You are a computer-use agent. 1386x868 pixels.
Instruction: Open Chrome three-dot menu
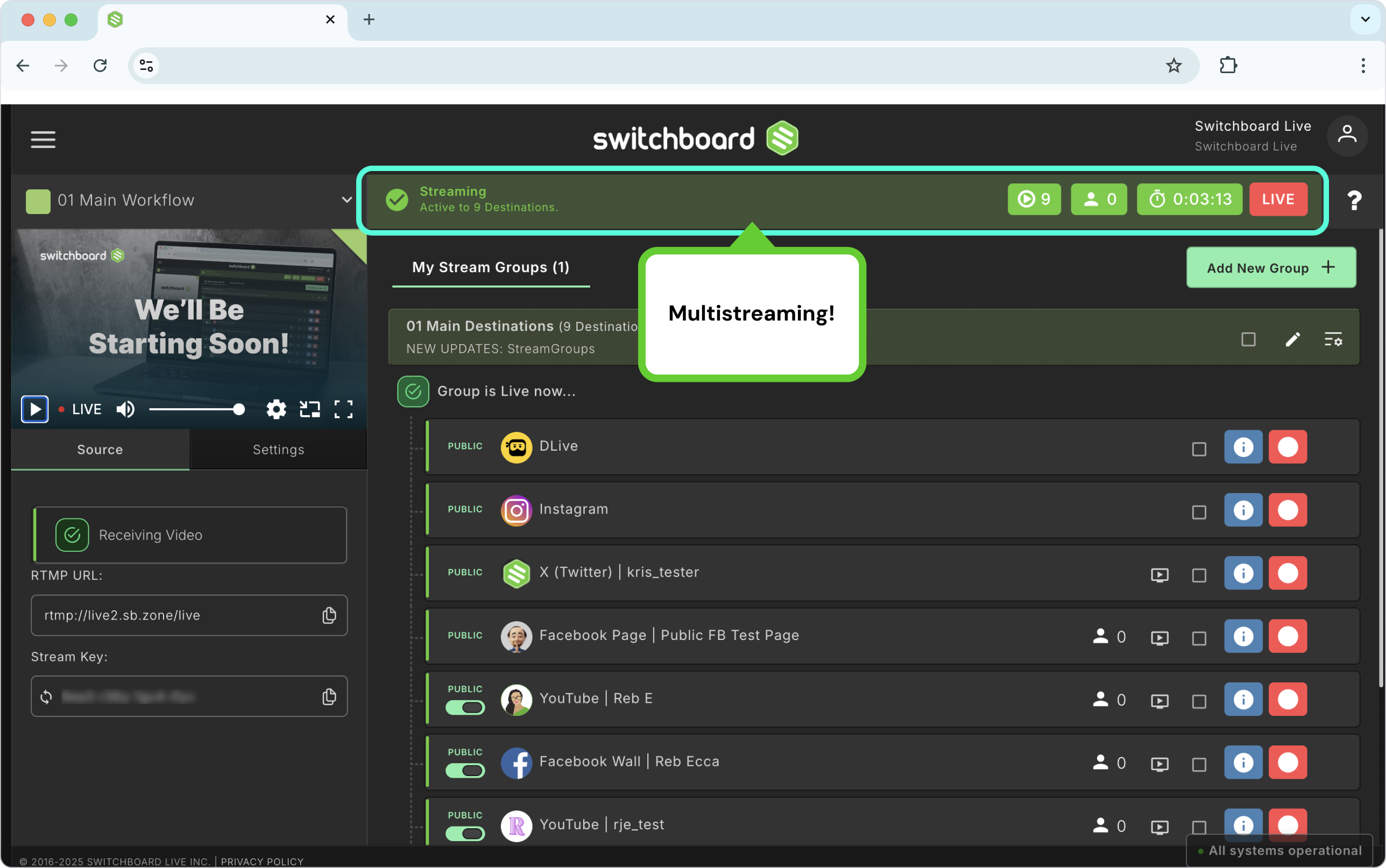pyautogui.click(x=1363, y=66)
